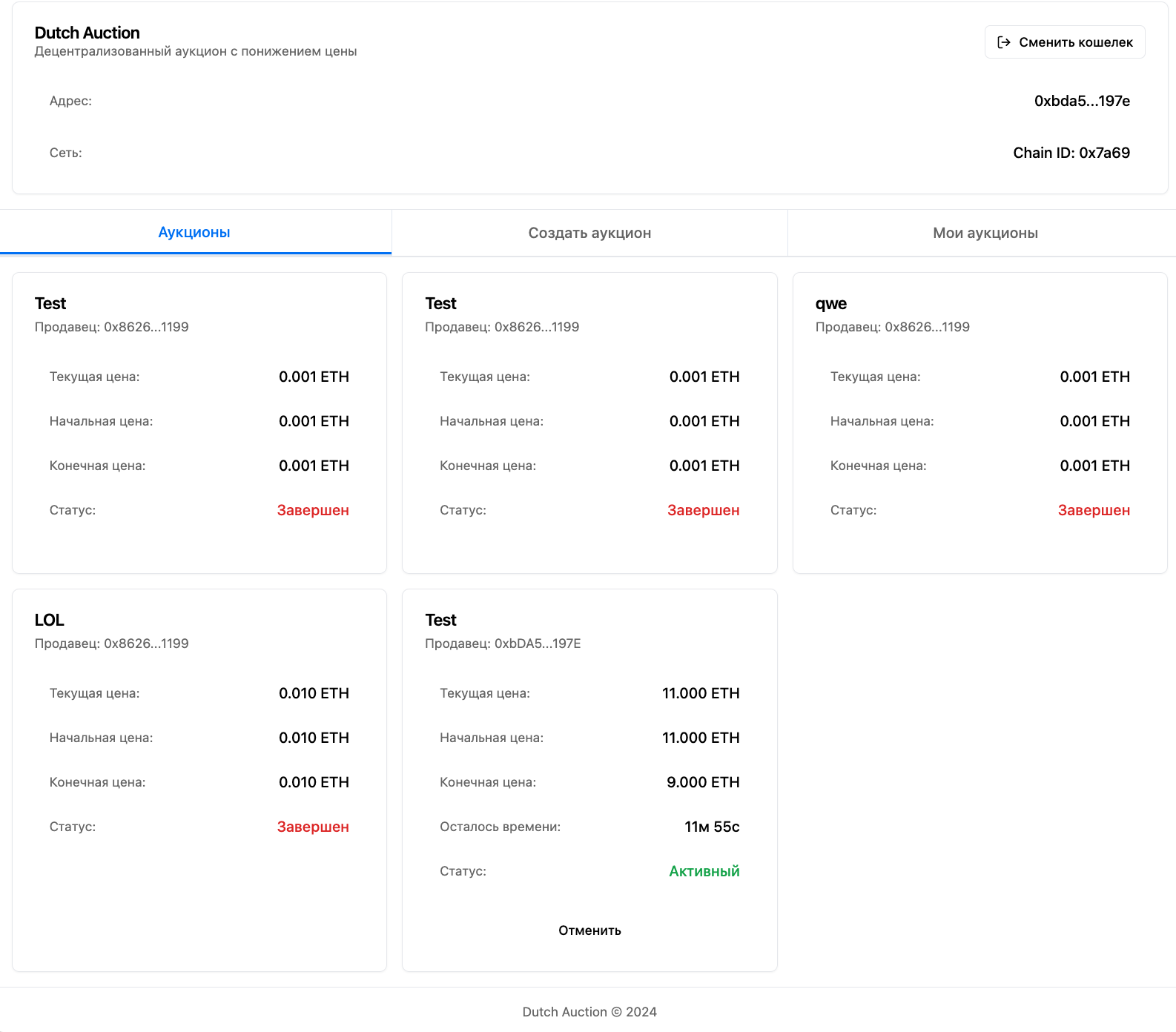
Task: Click seller 0xbDA5...197E on Test card
Action: click(503, 644)
